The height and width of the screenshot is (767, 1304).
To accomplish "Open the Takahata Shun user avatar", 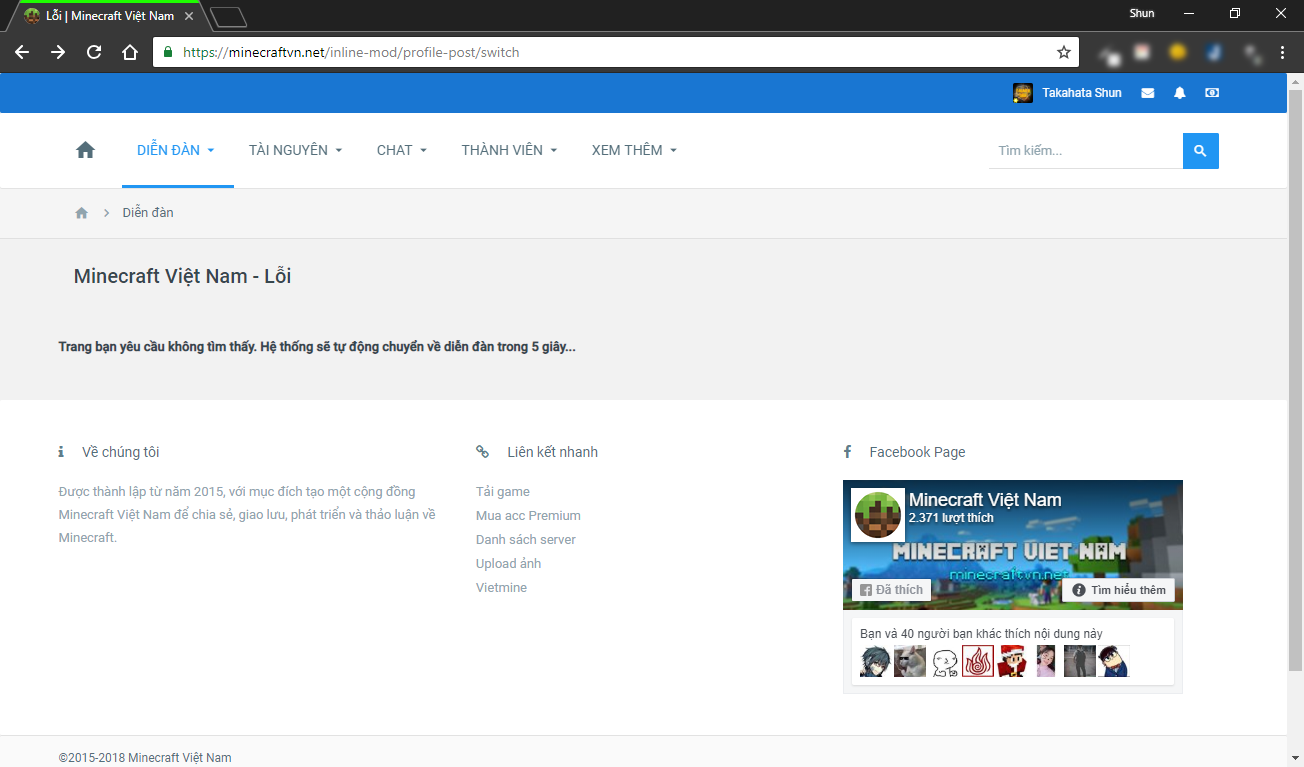I will [1023, 93].
